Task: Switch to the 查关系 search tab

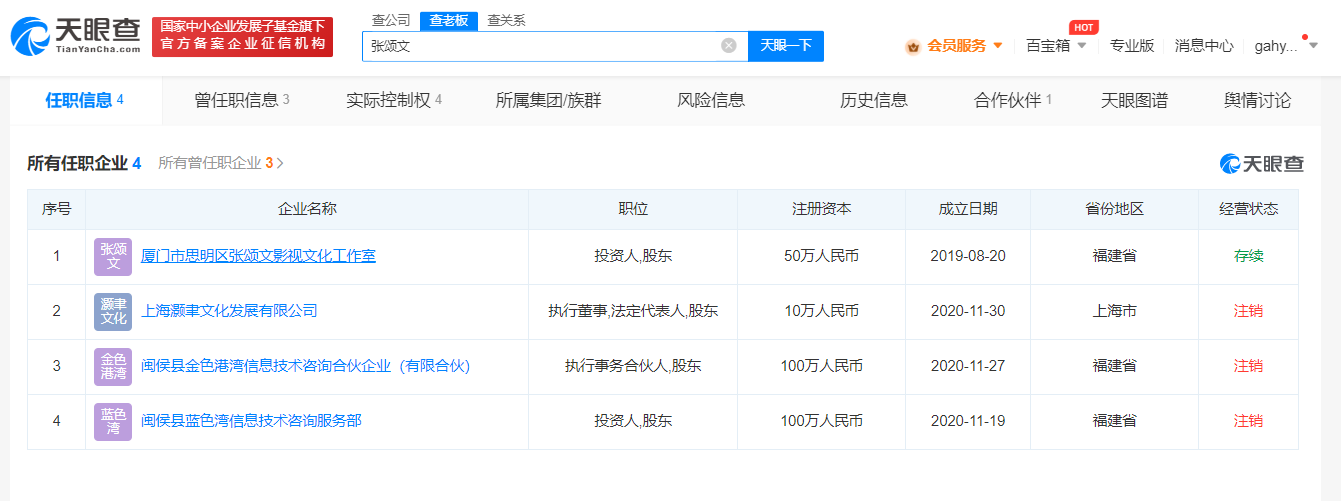Action: (506, 20)
